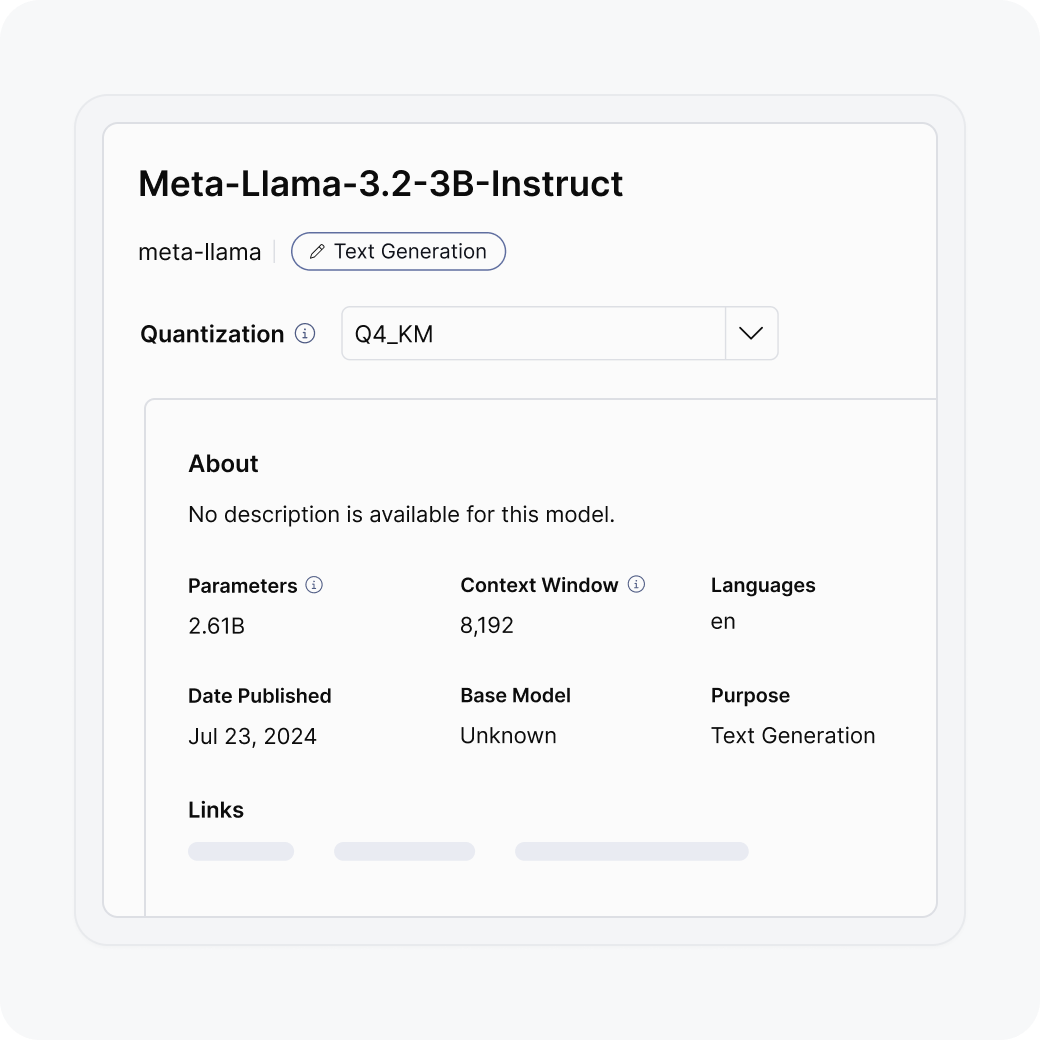Open the first placeholder link under Links
1040x1040 pixels.
coord(241,851)
